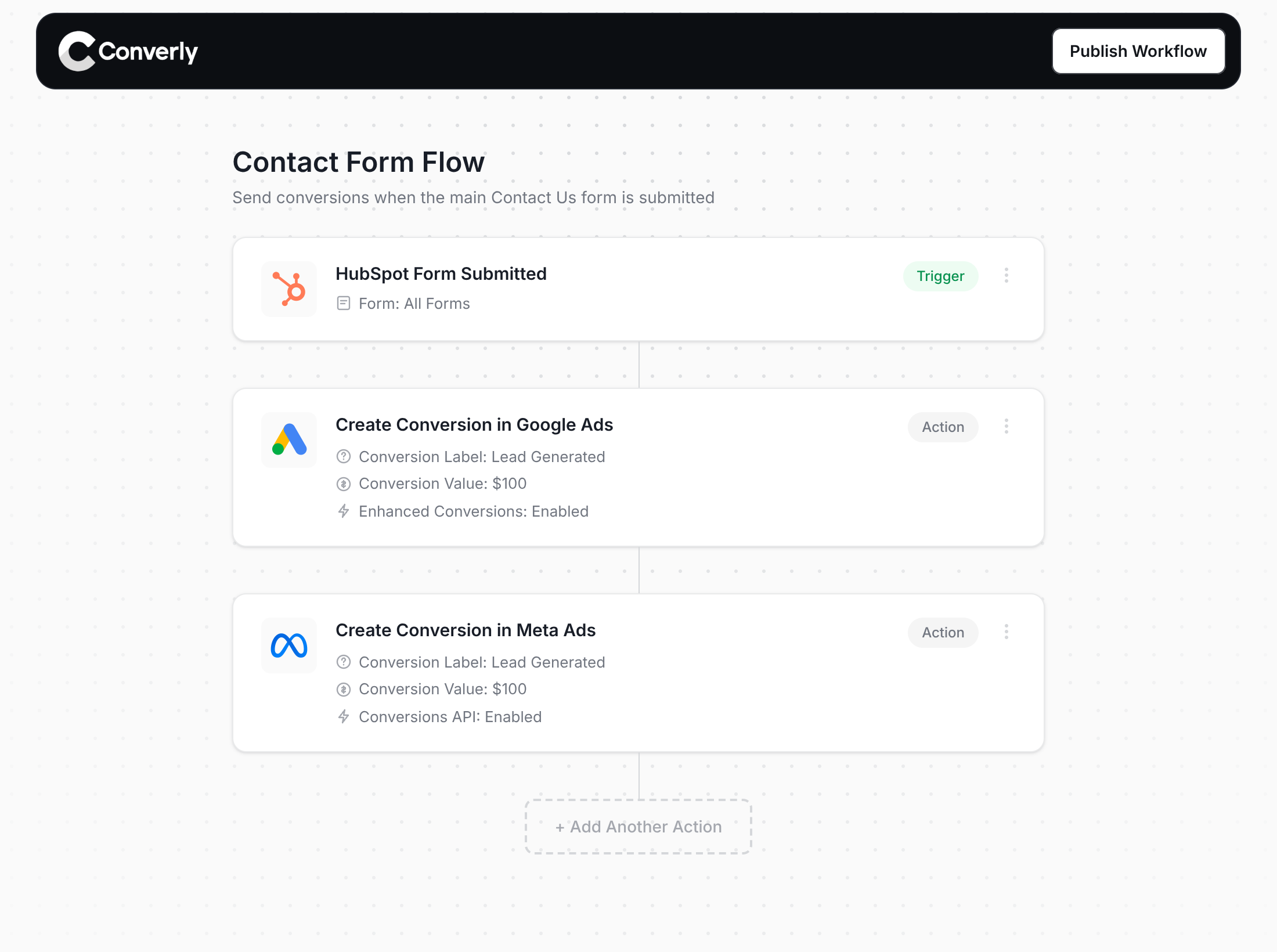Click the green Trigger badge

pos(940,276)
